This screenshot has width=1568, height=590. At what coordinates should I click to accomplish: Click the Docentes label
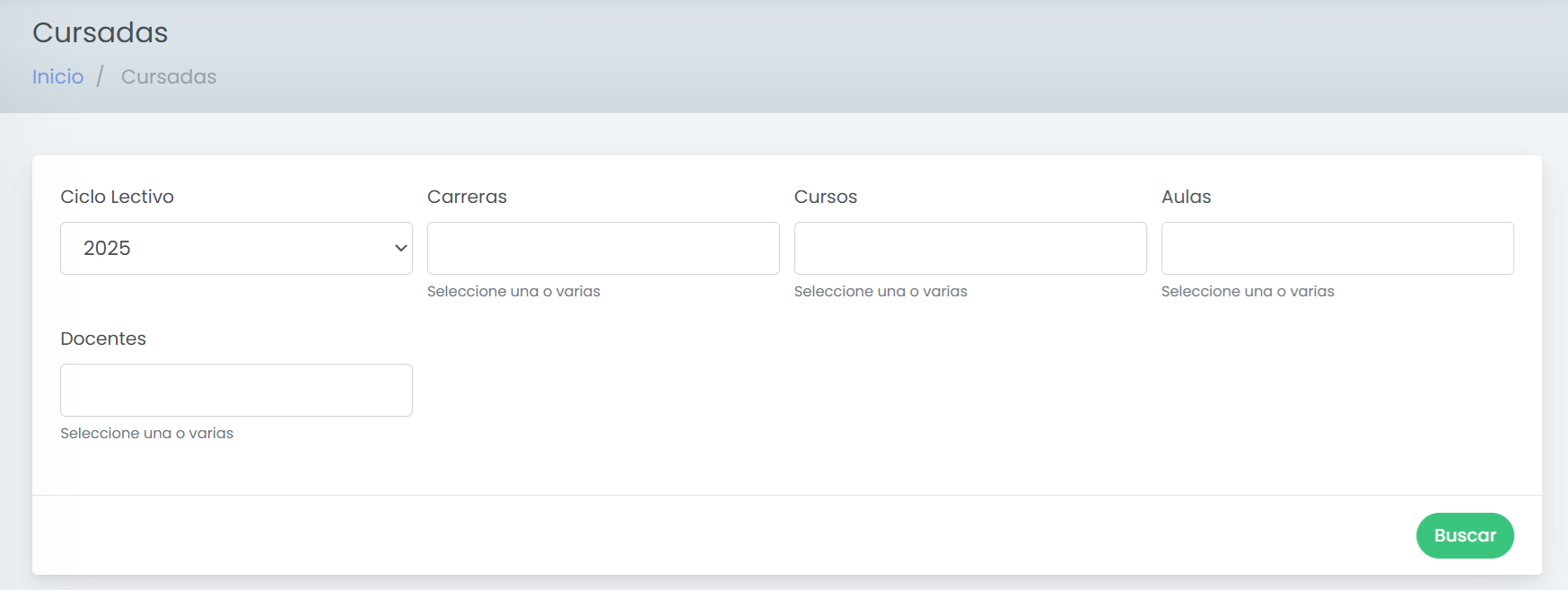[103, 339]
